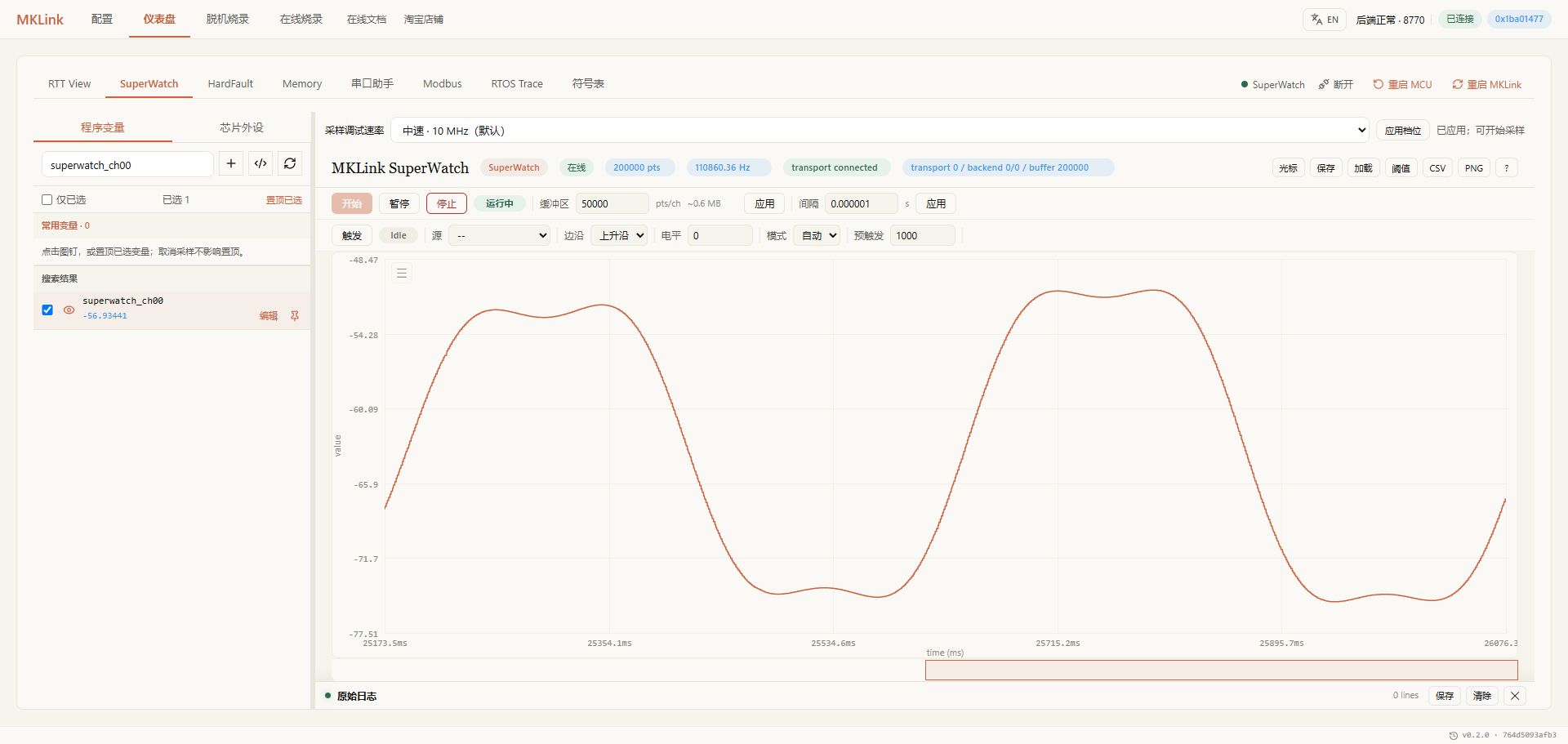The height and width of the screenshot is (744, 1568).
Task: Open the Memory tab
Action: click(x=302, y=84)
